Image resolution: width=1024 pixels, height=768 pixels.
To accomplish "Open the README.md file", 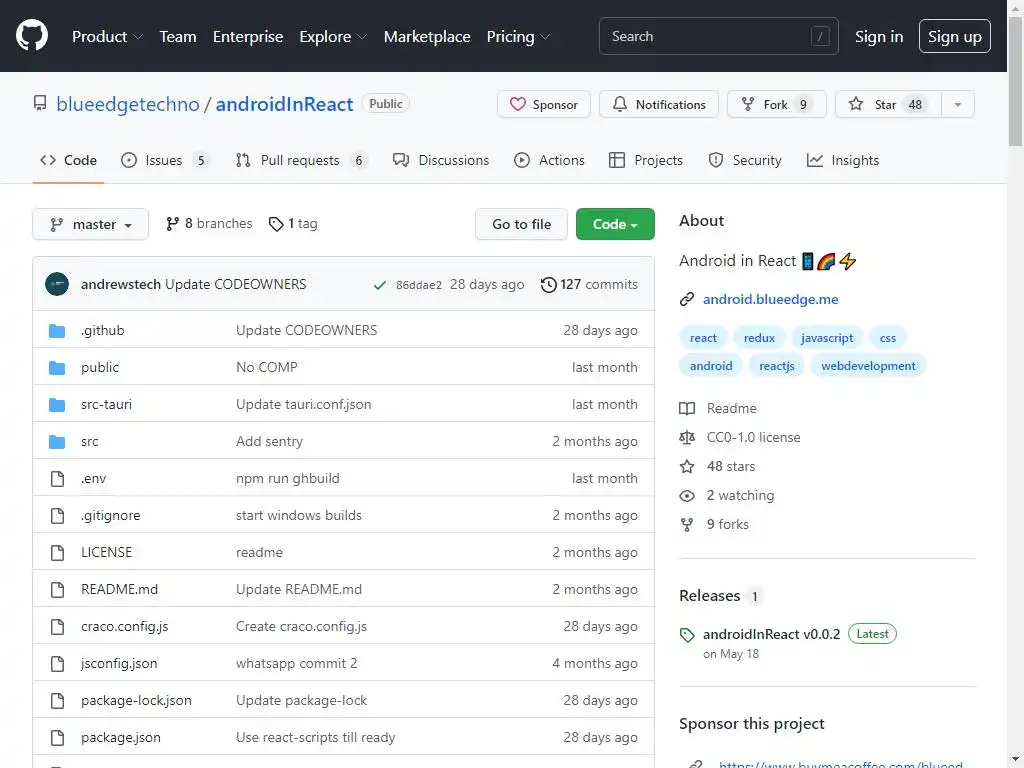I will [x=120, y=590].
